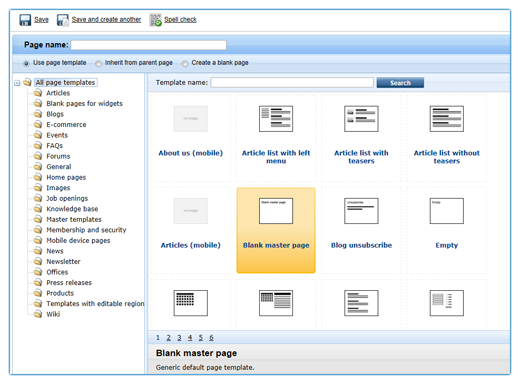
Task: Select the About us (mobile) template thumbnail
Action: coord(191,119)
